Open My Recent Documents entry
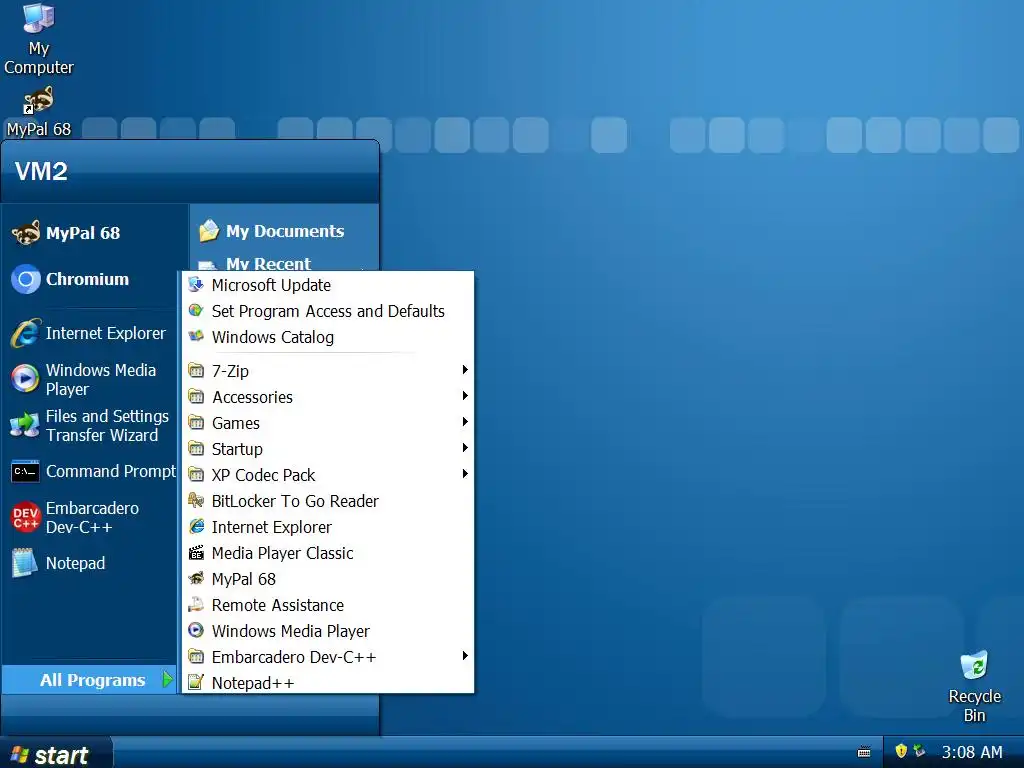This screenshot has height=768, width=1024. [285, 264]
